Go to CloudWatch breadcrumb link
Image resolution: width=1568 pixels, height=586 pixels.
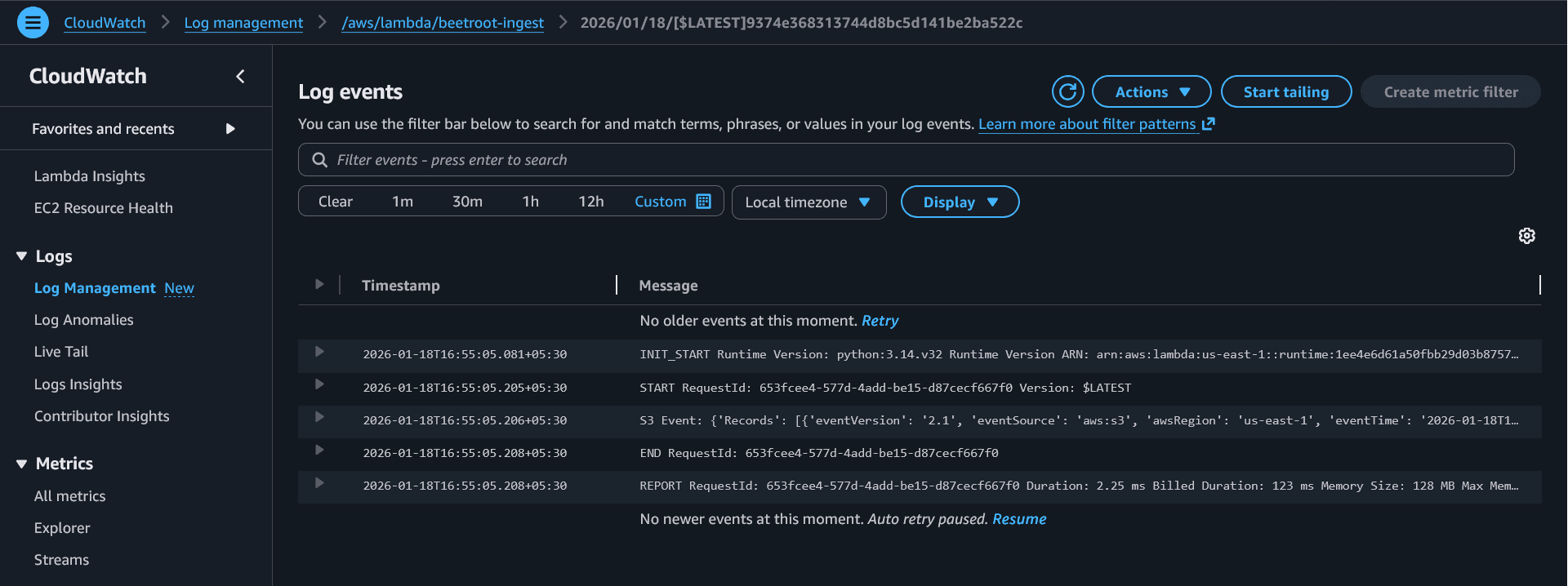pos(105,23)
